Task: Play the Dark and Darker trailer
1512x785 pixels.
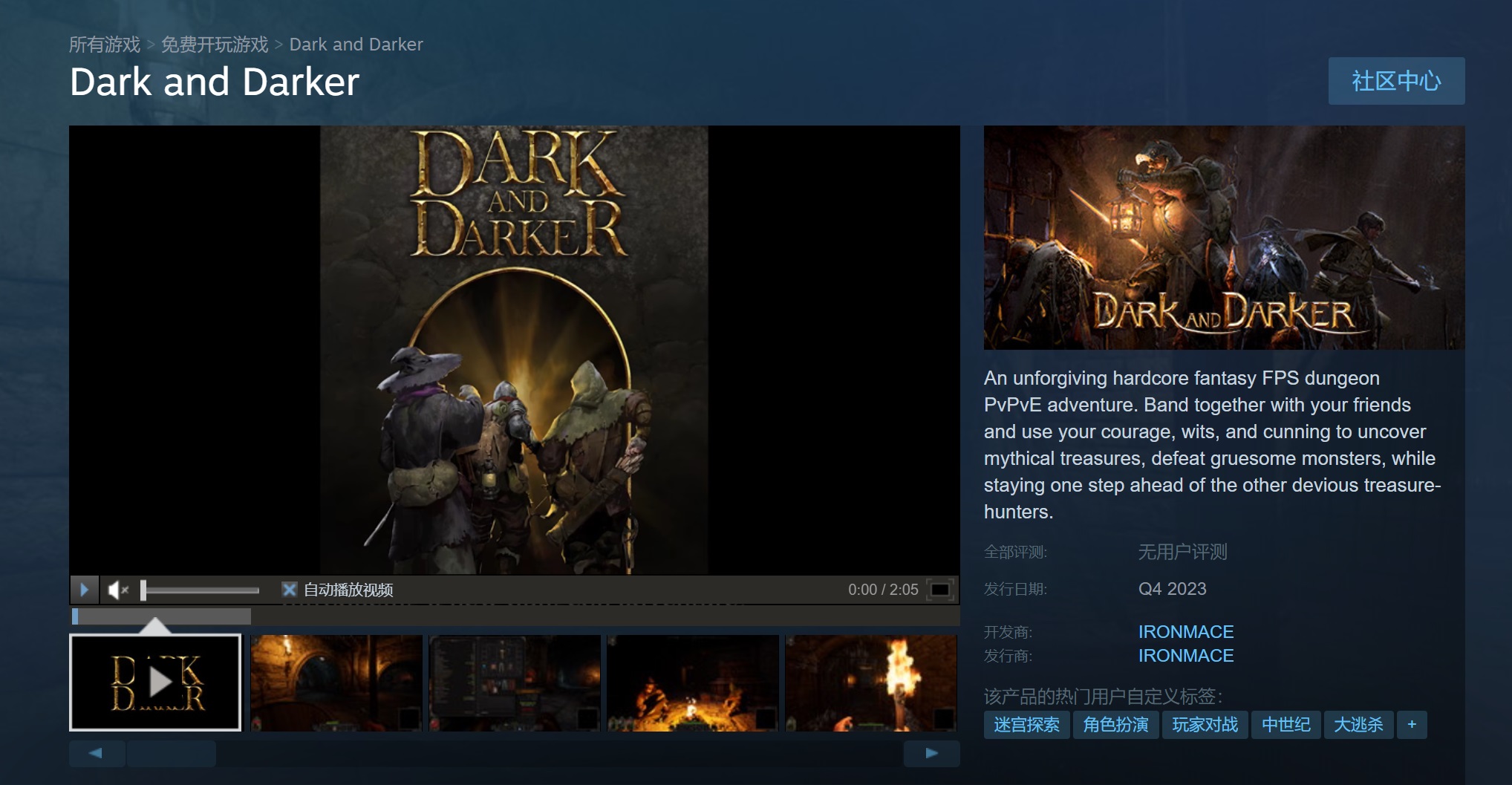Action: [x=84, y=590]
